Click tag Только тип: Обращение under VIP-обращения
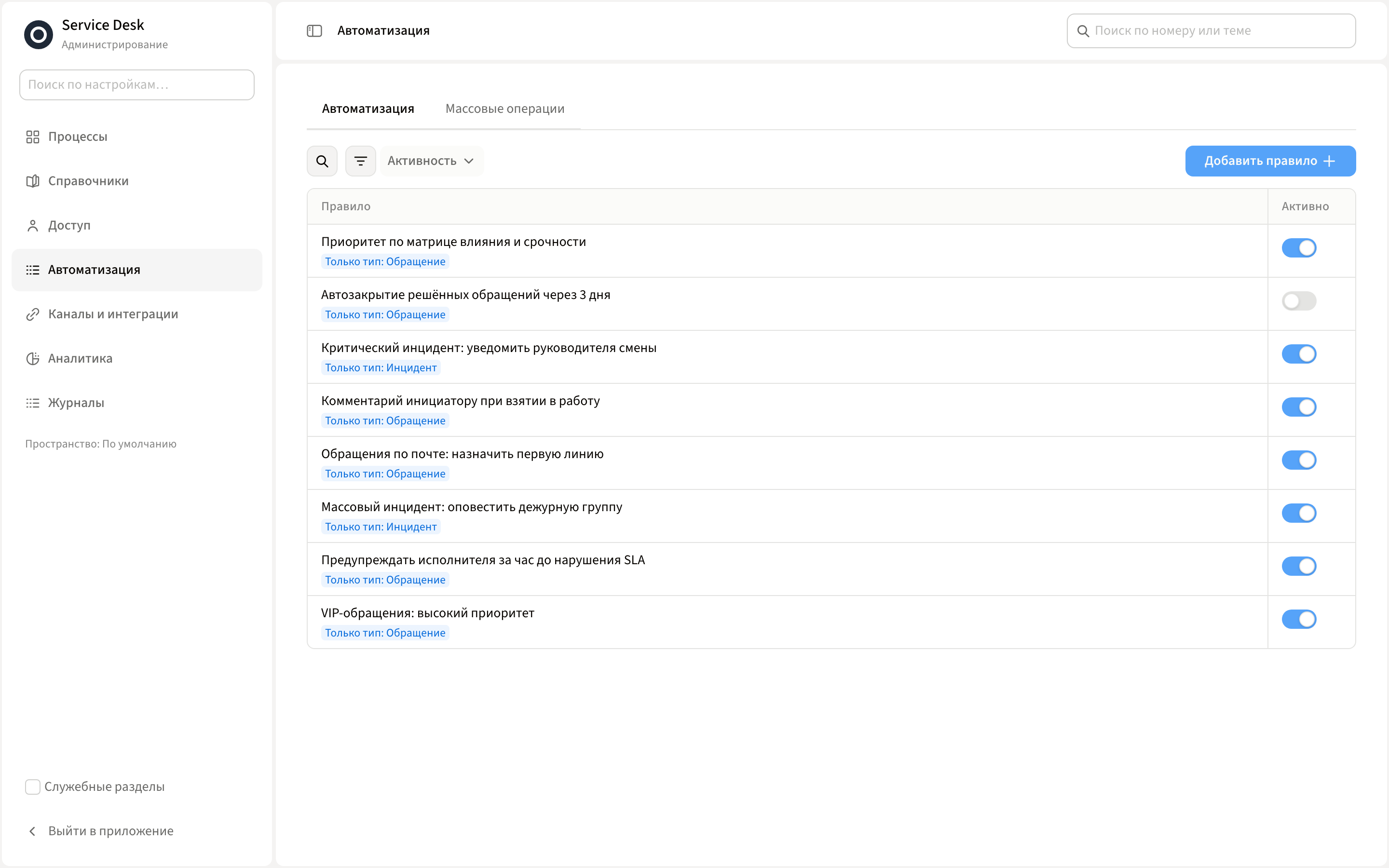1389x868 pixels. point(384,633)
